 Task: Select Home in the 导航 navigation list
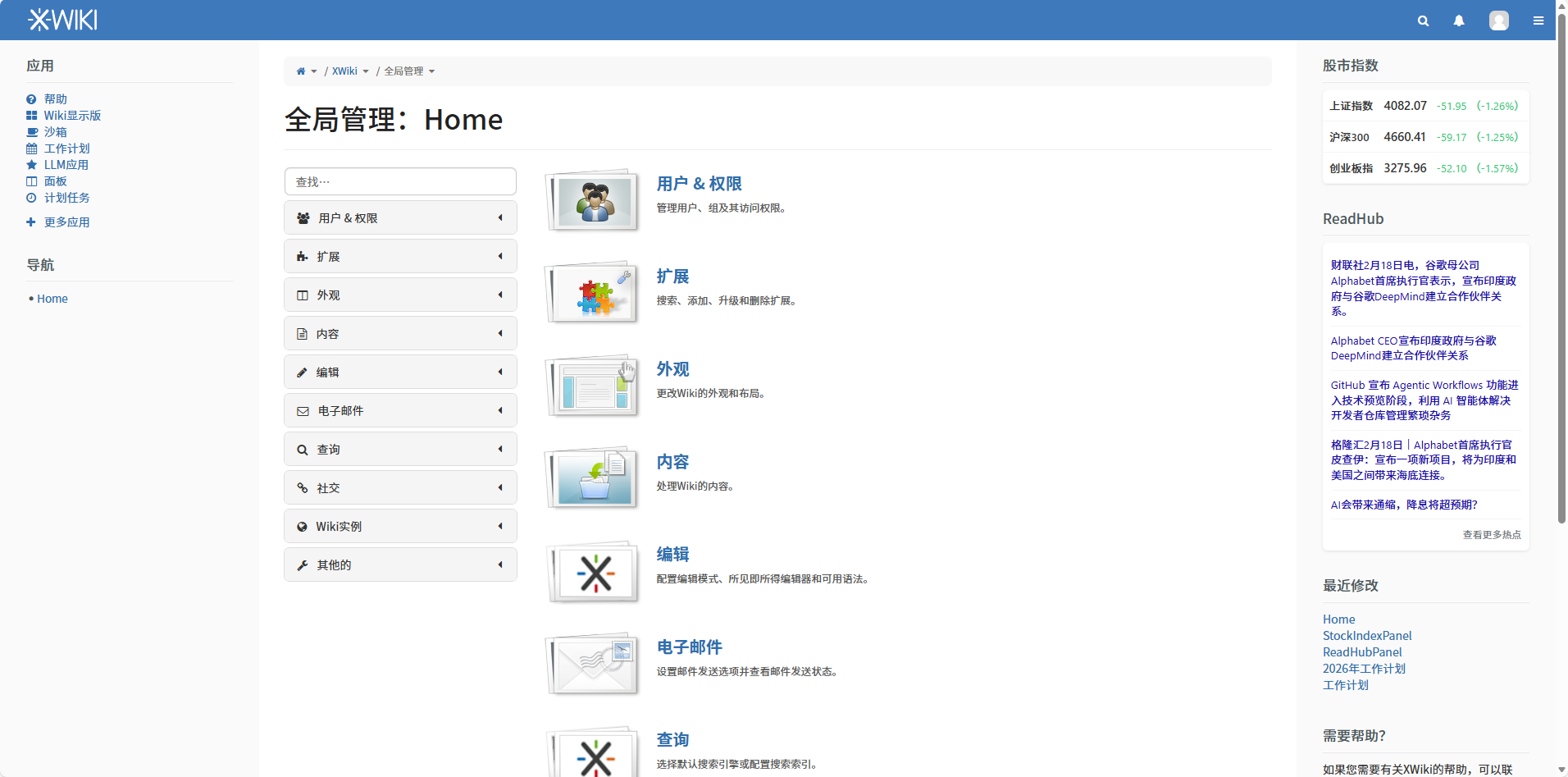pyautogui.click(x=52, y=298)
